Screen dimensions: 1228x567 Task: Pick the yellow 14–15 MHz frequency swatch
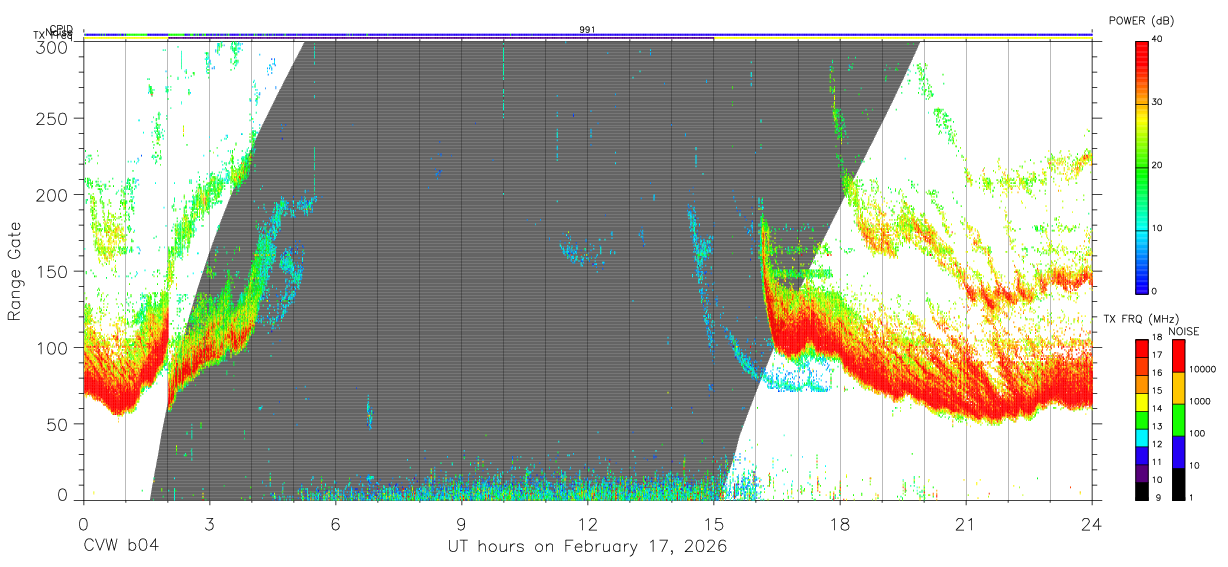click(1141, 402)
